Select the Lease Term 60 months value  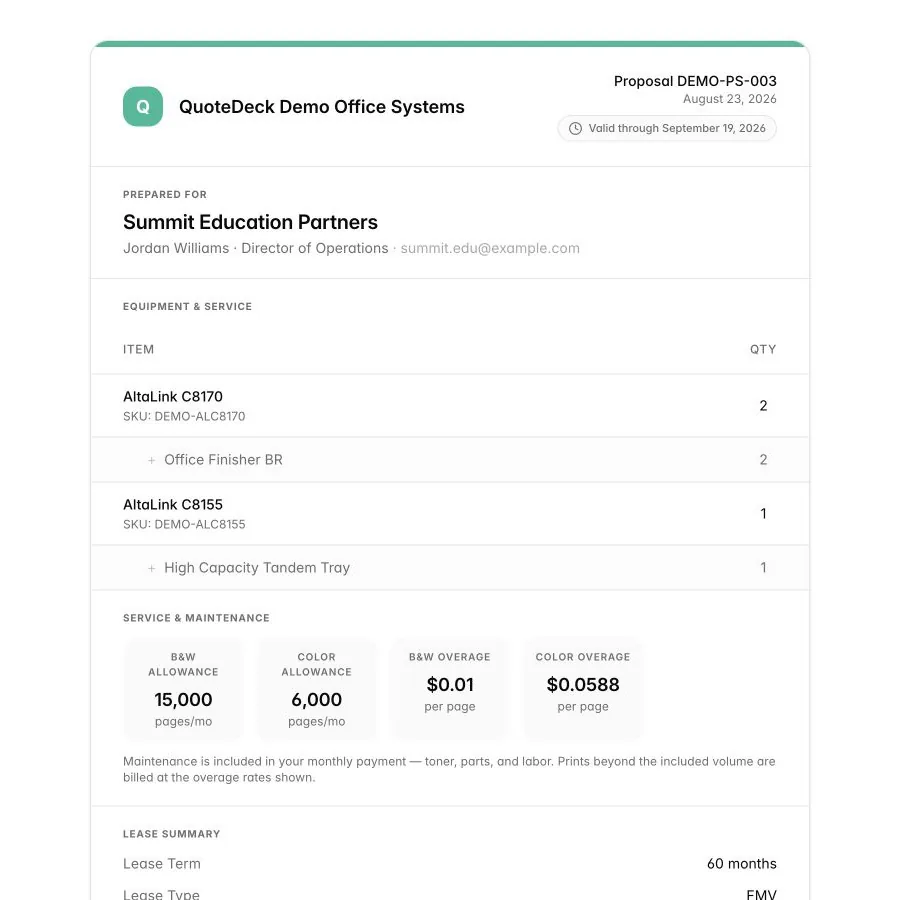pyautogui.click(x=742, y=864)
